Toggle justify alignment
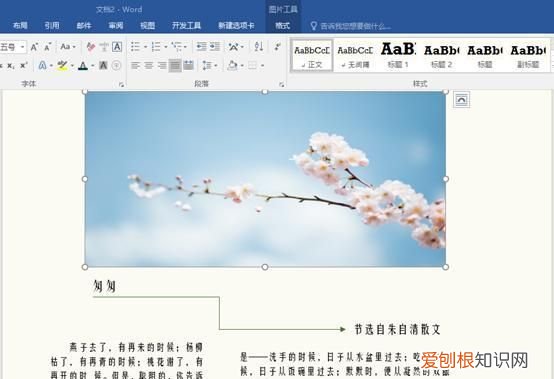The image size is (554, 379). click(x=175, y=65)
